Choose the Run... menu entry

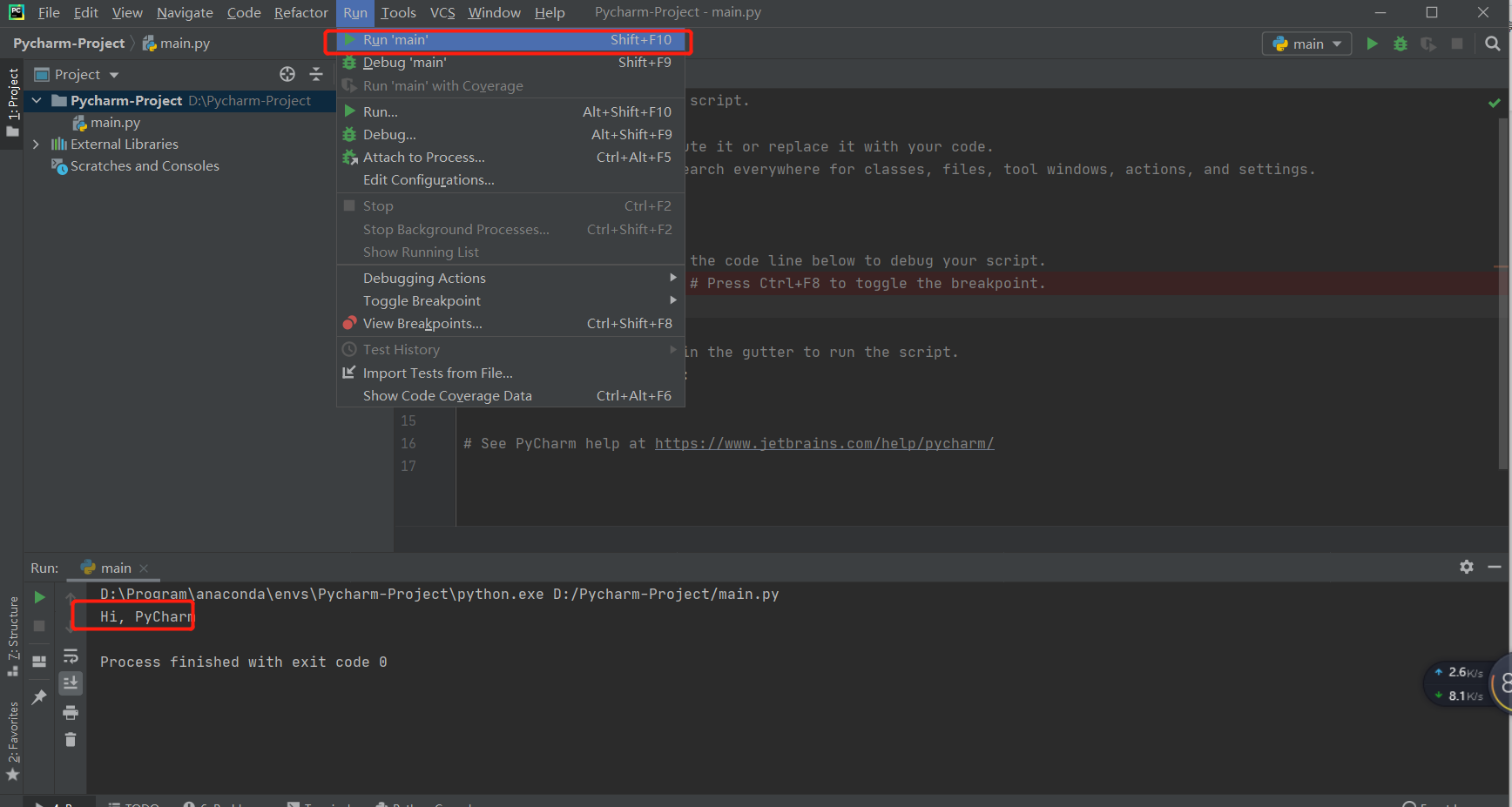pyautogui.click(x=510, y=111)
